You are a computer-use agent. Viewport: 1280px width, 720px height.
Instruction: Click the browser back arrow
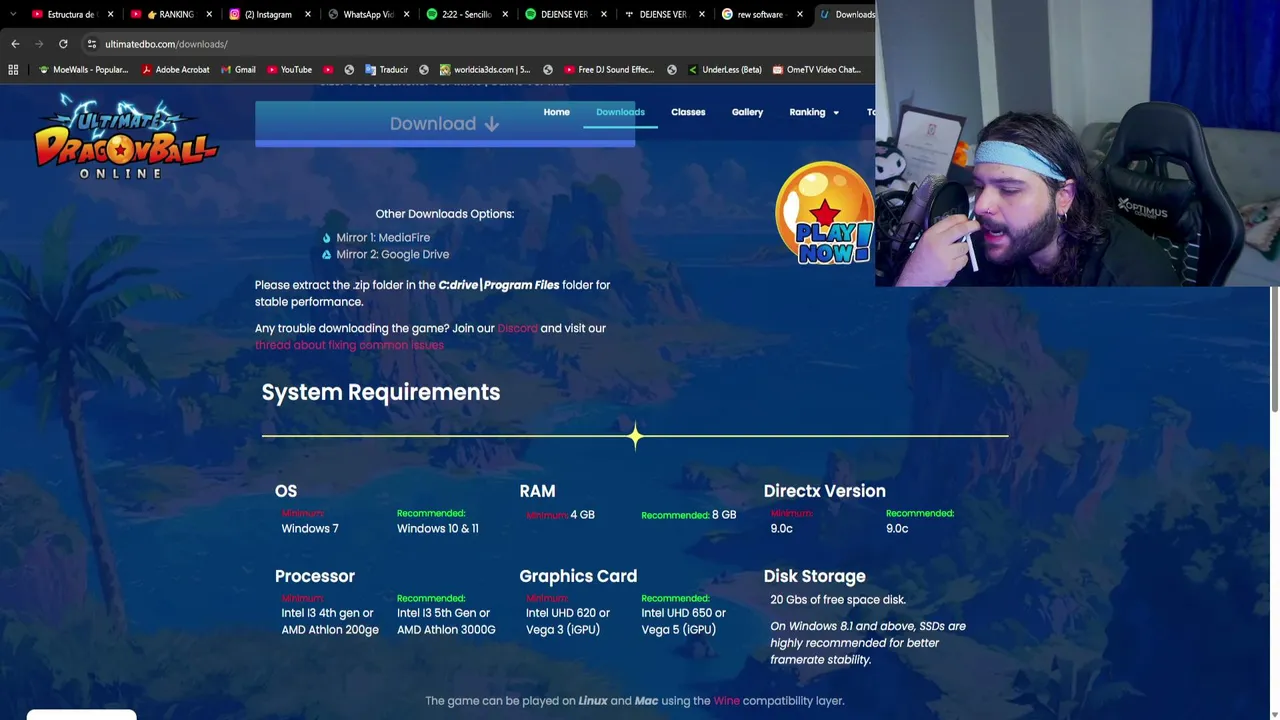point(15,44)
